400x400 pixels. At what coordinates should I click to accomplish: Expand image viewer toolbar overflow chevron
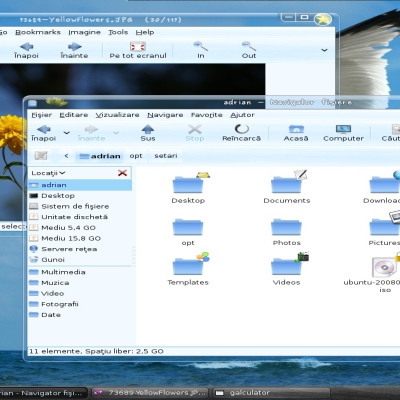[324, 50]
